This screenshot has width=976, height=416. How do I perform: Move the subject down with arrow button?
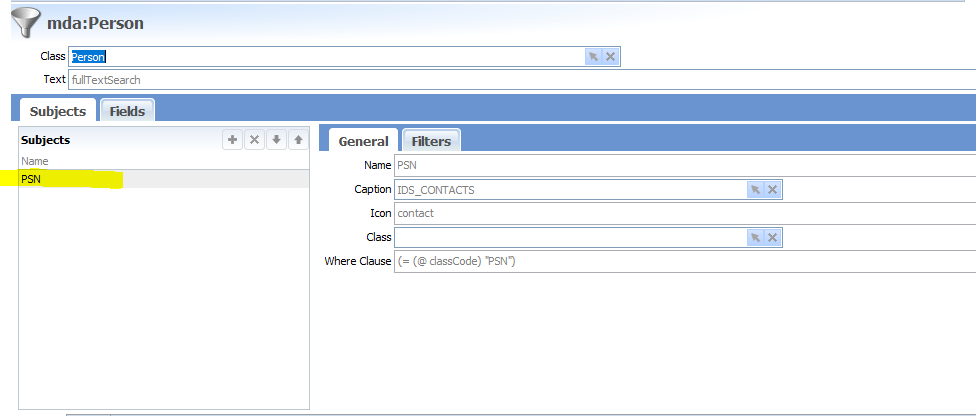point(276,140)
